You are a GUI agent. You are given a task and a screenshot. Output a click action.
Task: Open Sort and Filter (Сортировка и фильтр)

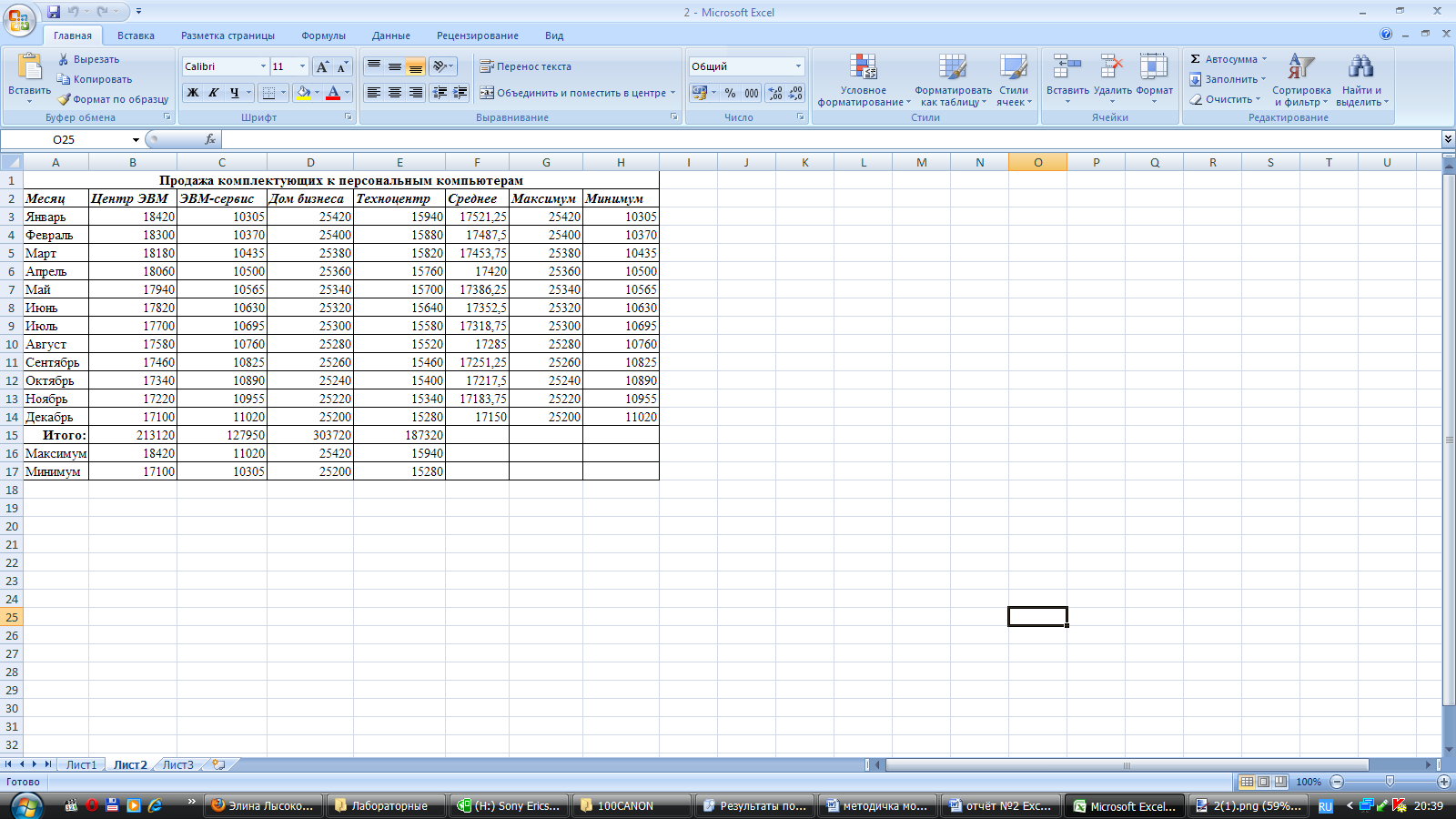(x=1301, y=80)
